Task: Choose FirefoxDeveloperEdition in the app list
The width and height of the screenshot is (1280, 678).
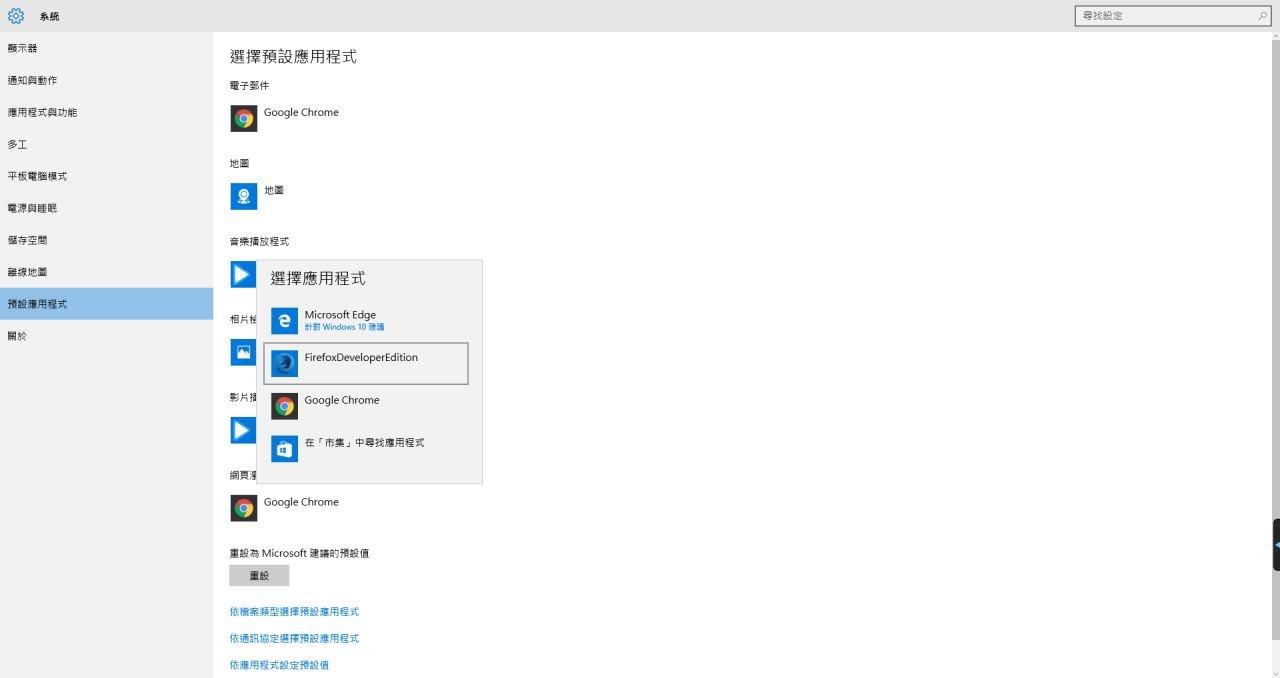Action: pos(366,363)
